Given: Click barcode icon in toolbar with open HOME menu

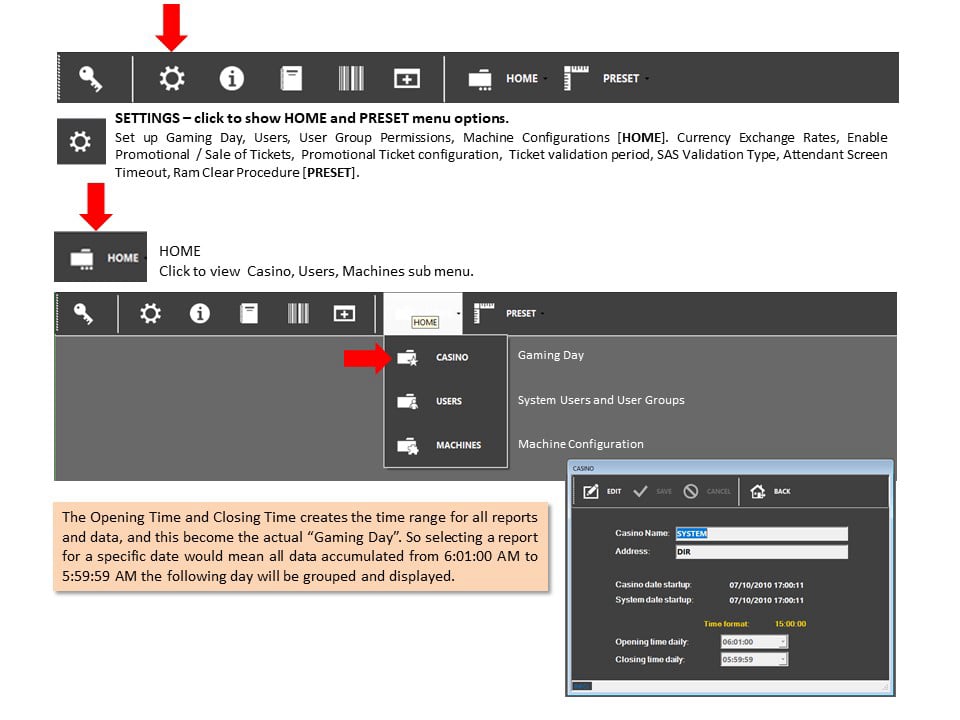Looking at the screenshot, I should pos(298,313).
